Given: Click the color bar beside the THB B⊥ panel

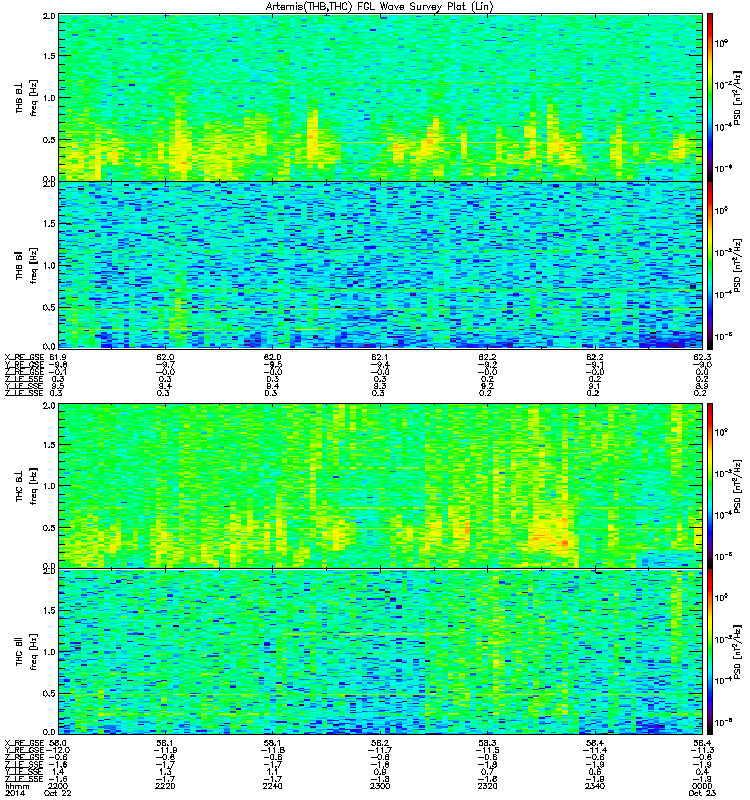Looking at the screenshot, I should [x=710, y=97].
